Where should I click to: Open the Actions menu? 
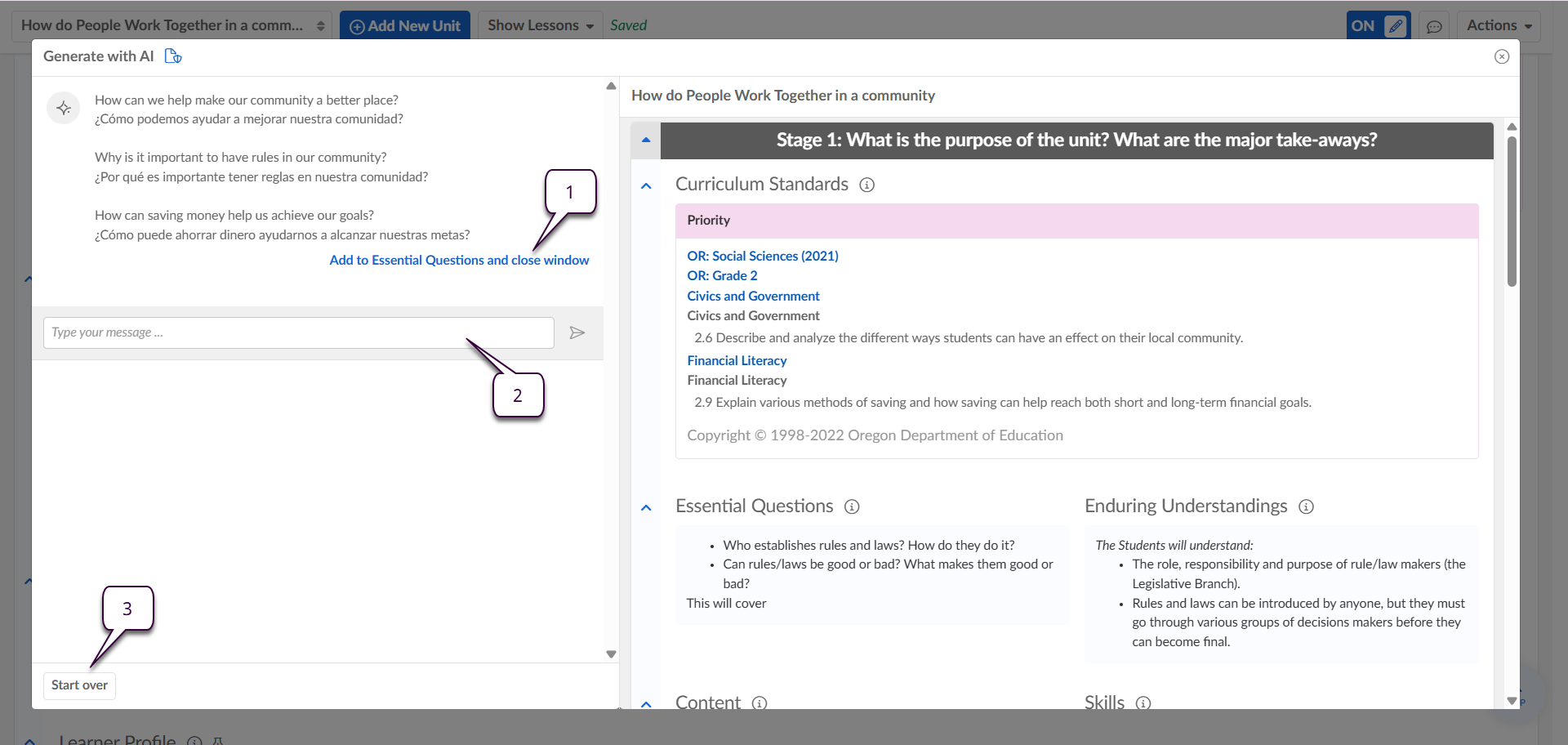[x=1499, y=26]
